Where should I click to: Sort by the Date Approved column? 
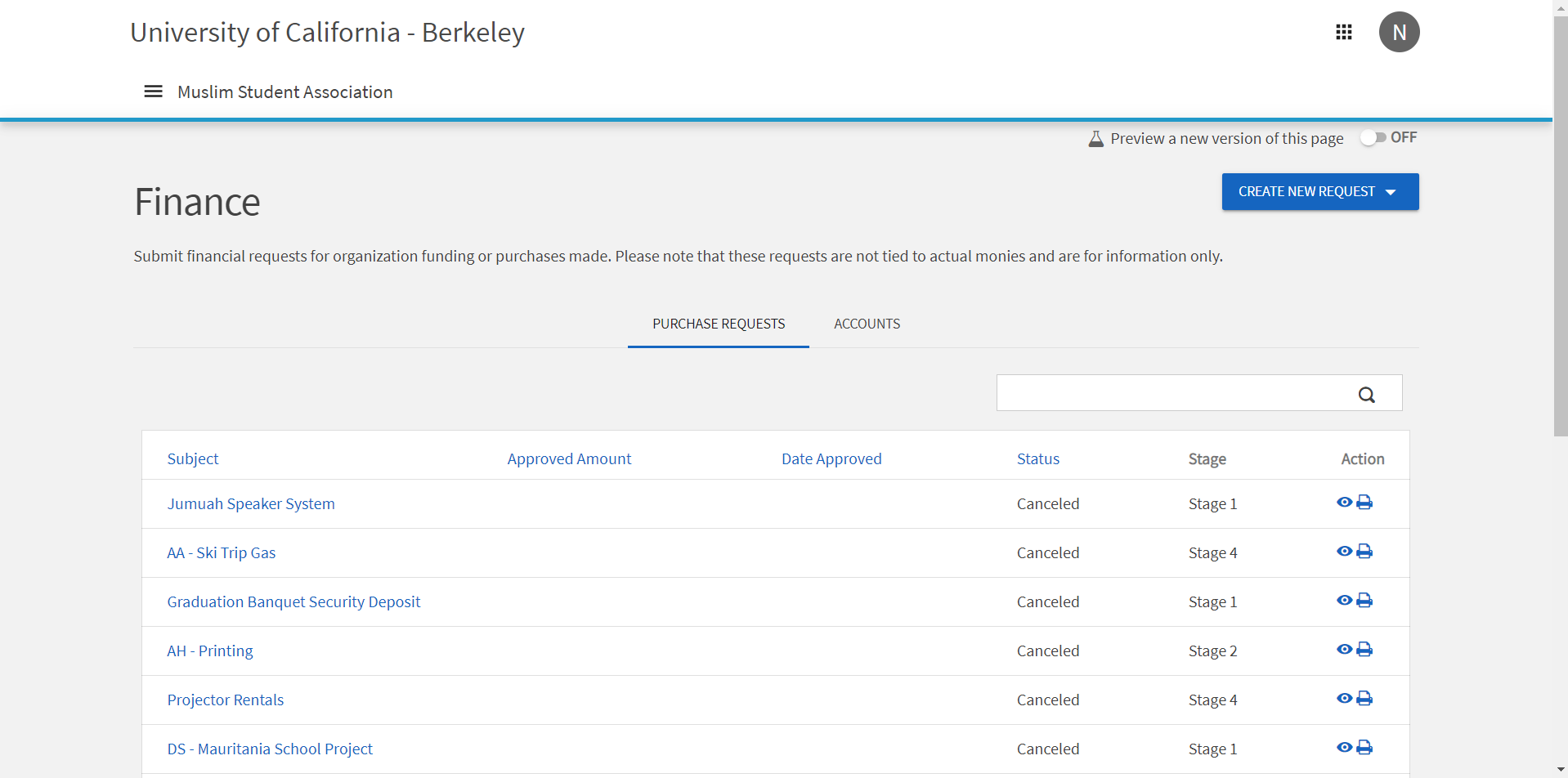click(831, 458)
